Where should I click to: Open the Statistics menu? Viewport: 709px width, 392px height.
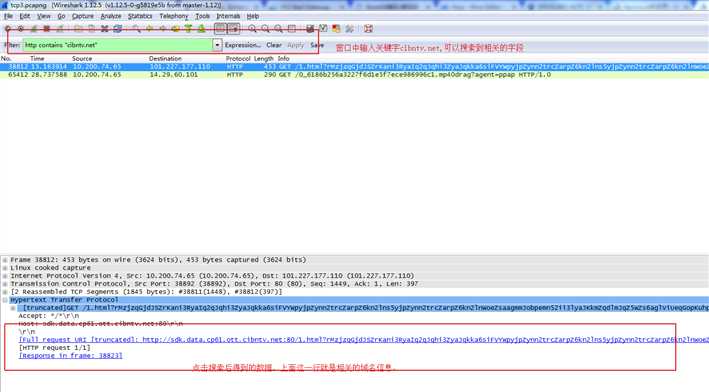(x=140, y=16)
